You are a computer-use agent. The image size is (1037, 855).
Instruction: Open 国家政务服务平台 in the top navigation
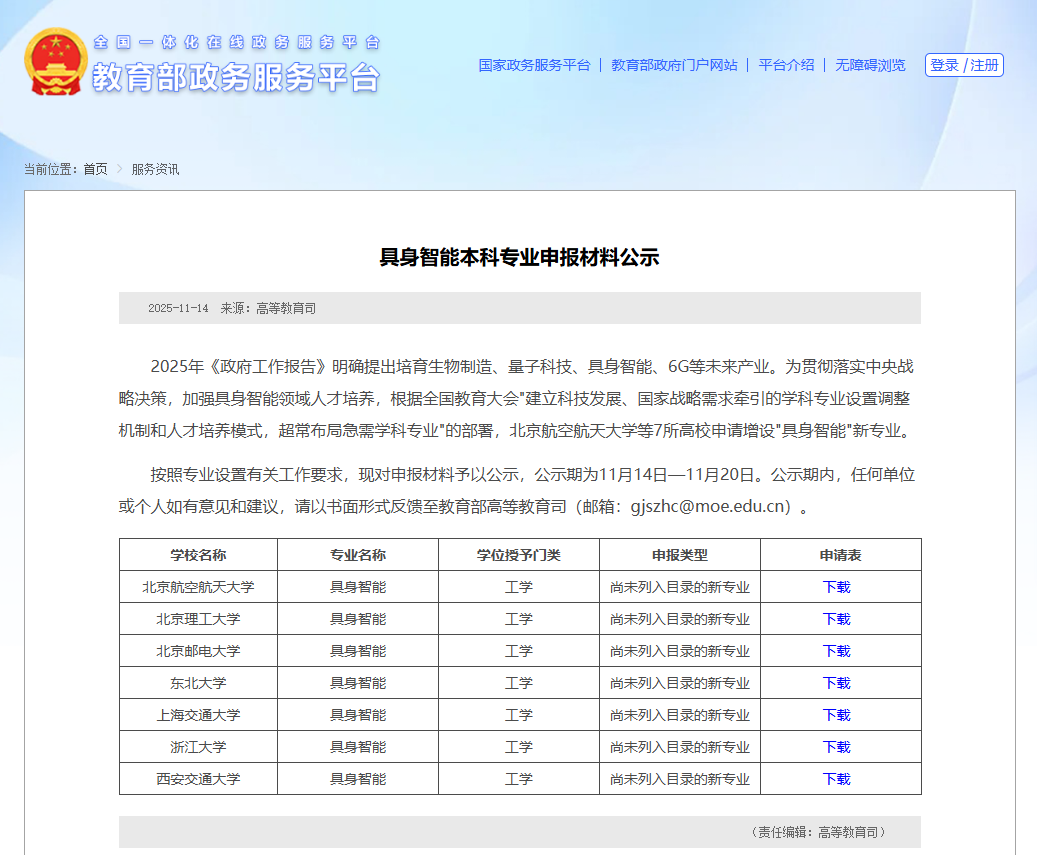[535, 63]
